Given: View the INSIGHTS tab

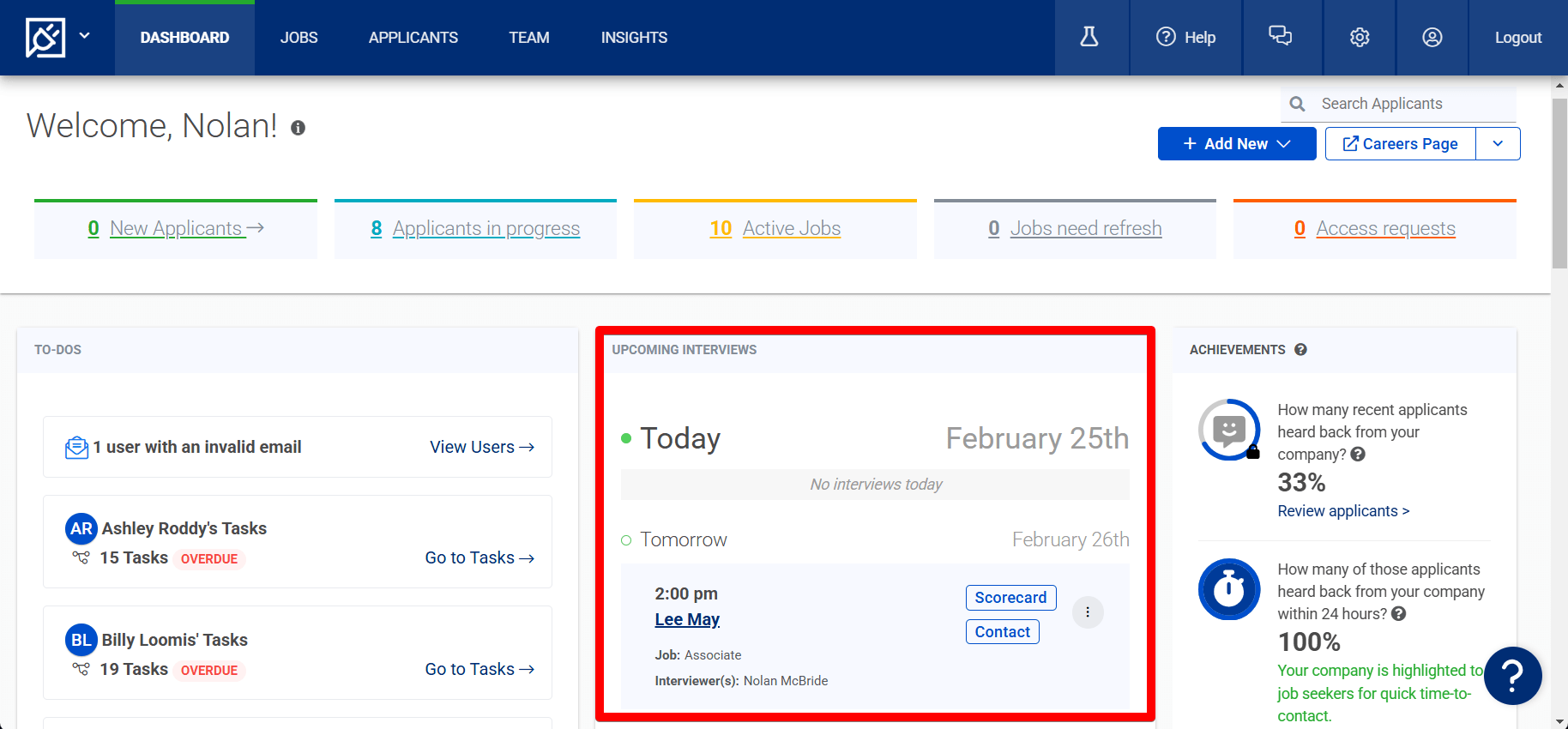Looking at the screenshot, I should [634, 38].
